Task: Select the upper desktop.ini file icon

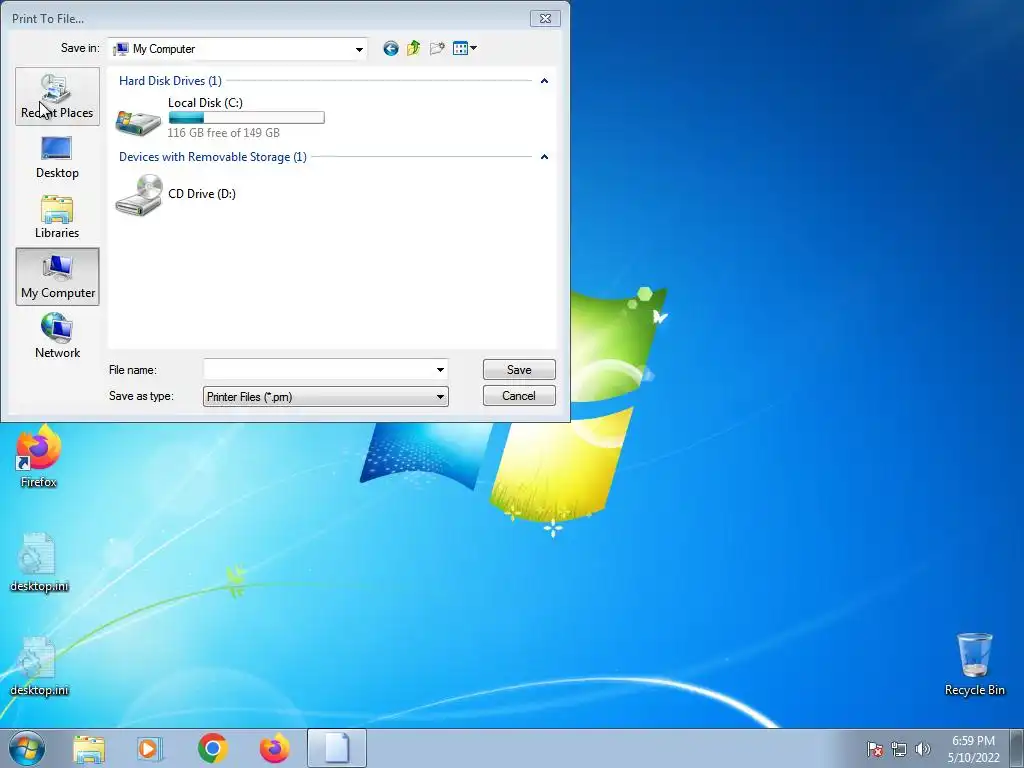Action: click(39, 562)
